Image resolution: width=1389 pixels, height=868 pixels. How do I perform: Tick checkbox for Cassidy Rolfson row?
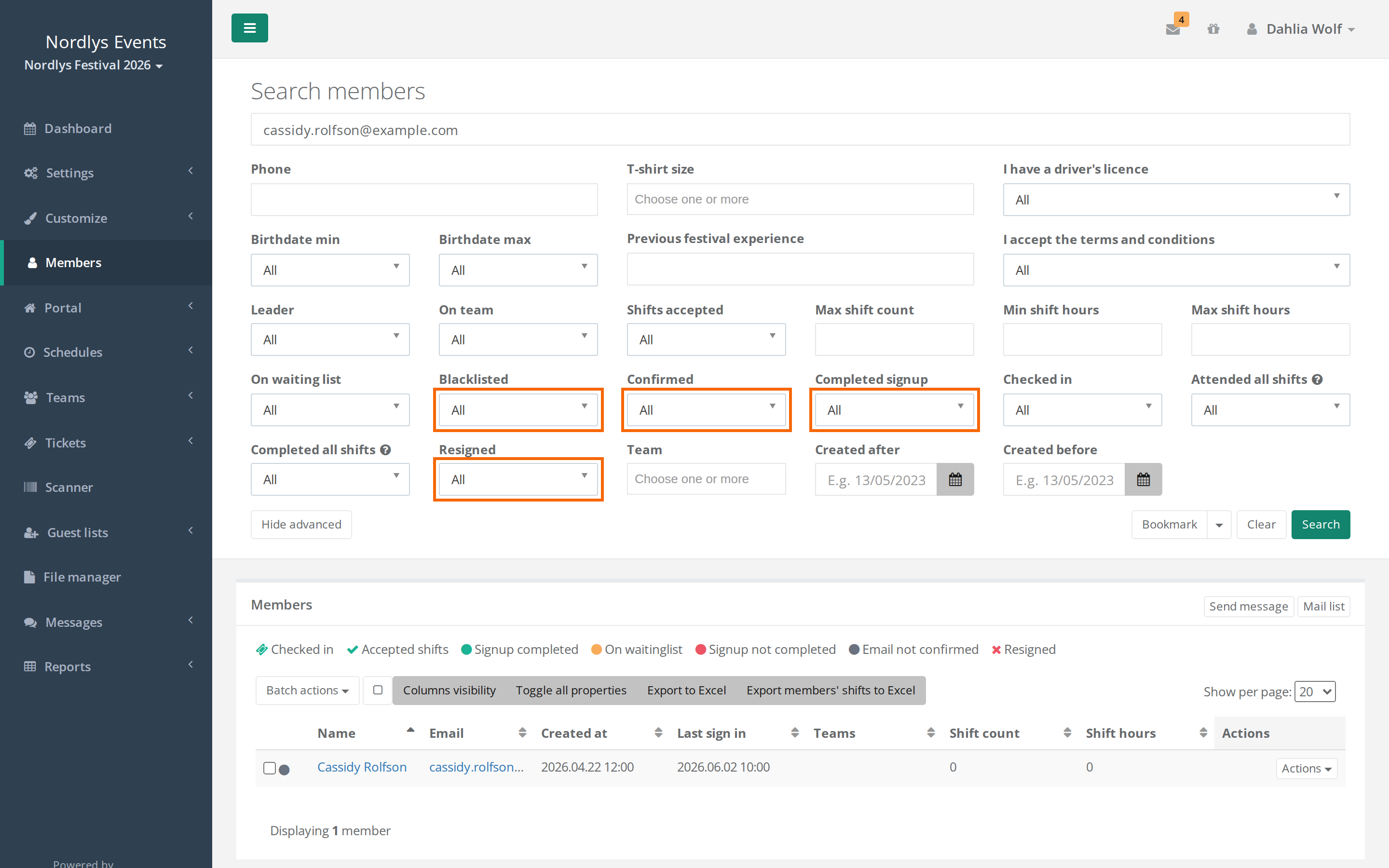(x=269, y=768)
